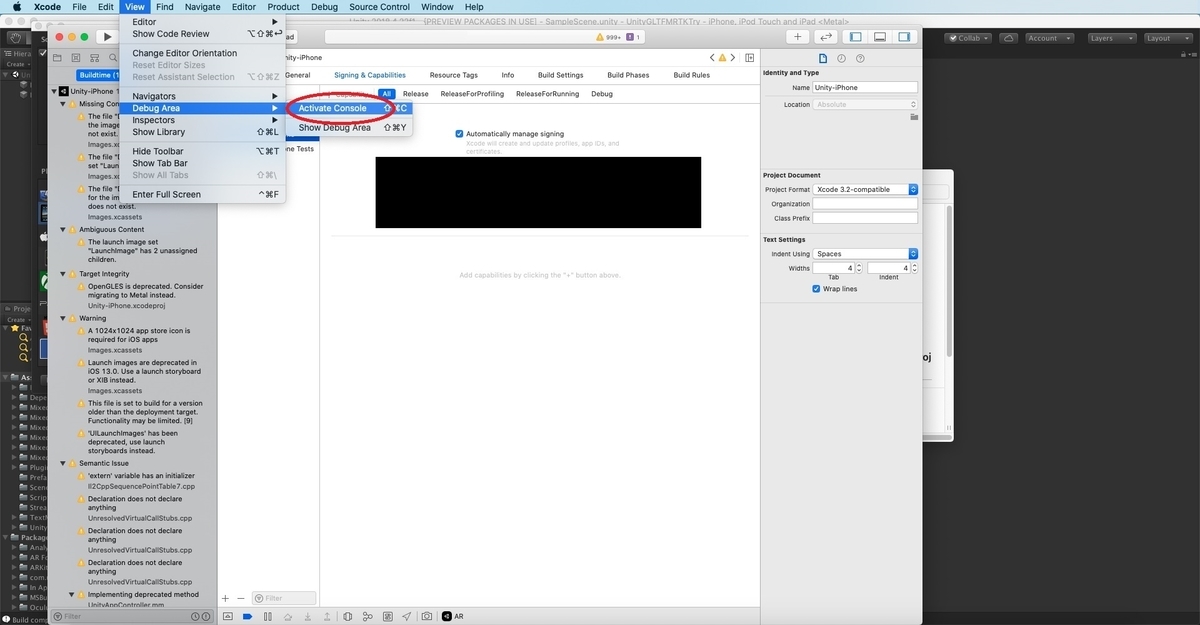The height and width of the screenshot is (625, 1200).
Task: Open the Indent Using dropdown
Action: pos(865,254)
